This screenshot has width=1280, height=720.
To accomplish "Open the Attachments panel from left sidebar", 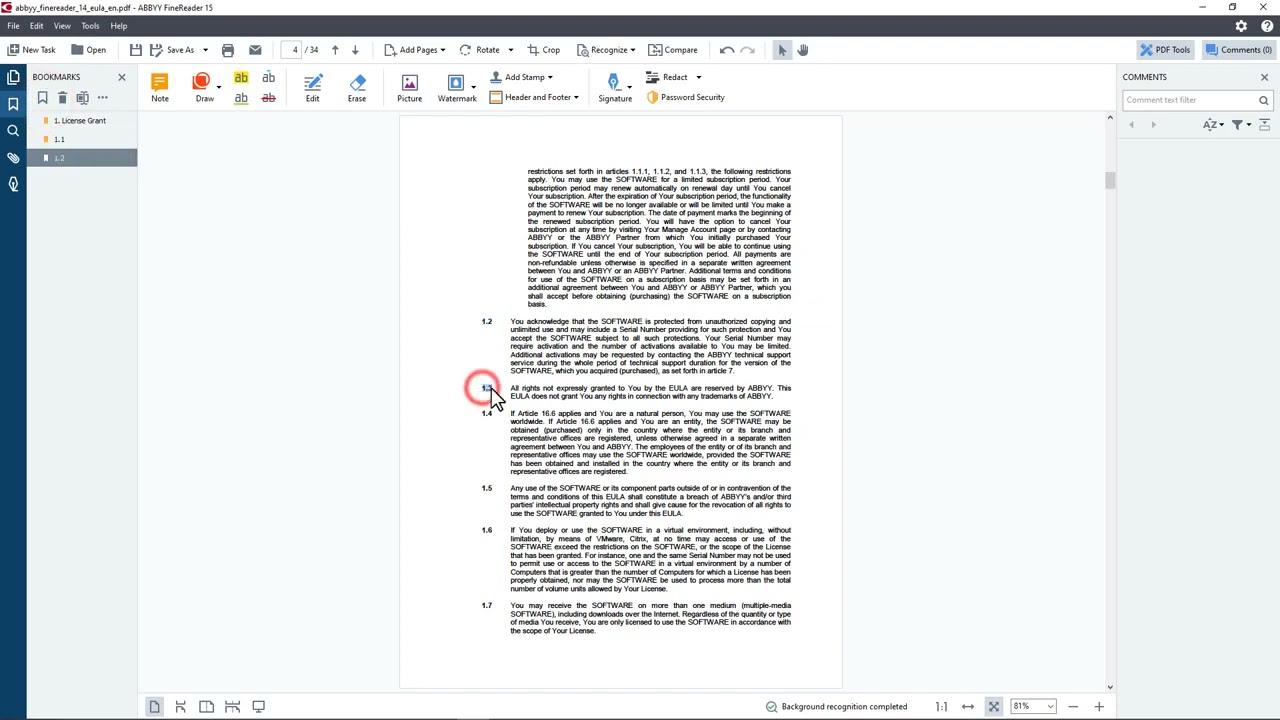I will click(x=13, y=158).
